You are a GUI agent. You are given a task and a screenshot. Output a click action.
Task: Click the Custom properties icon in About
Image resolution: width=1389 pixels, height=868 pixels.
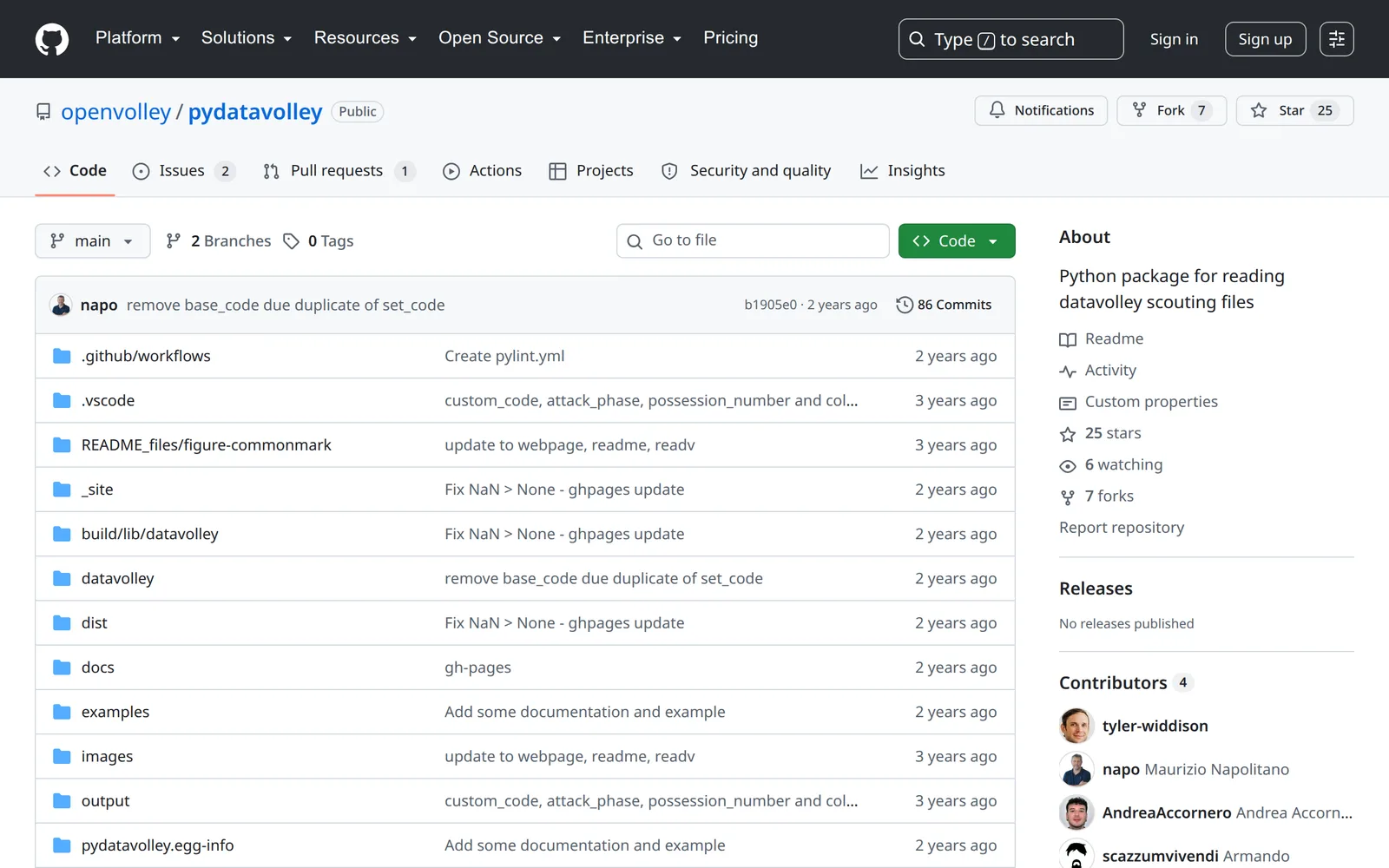point(1068,403)
